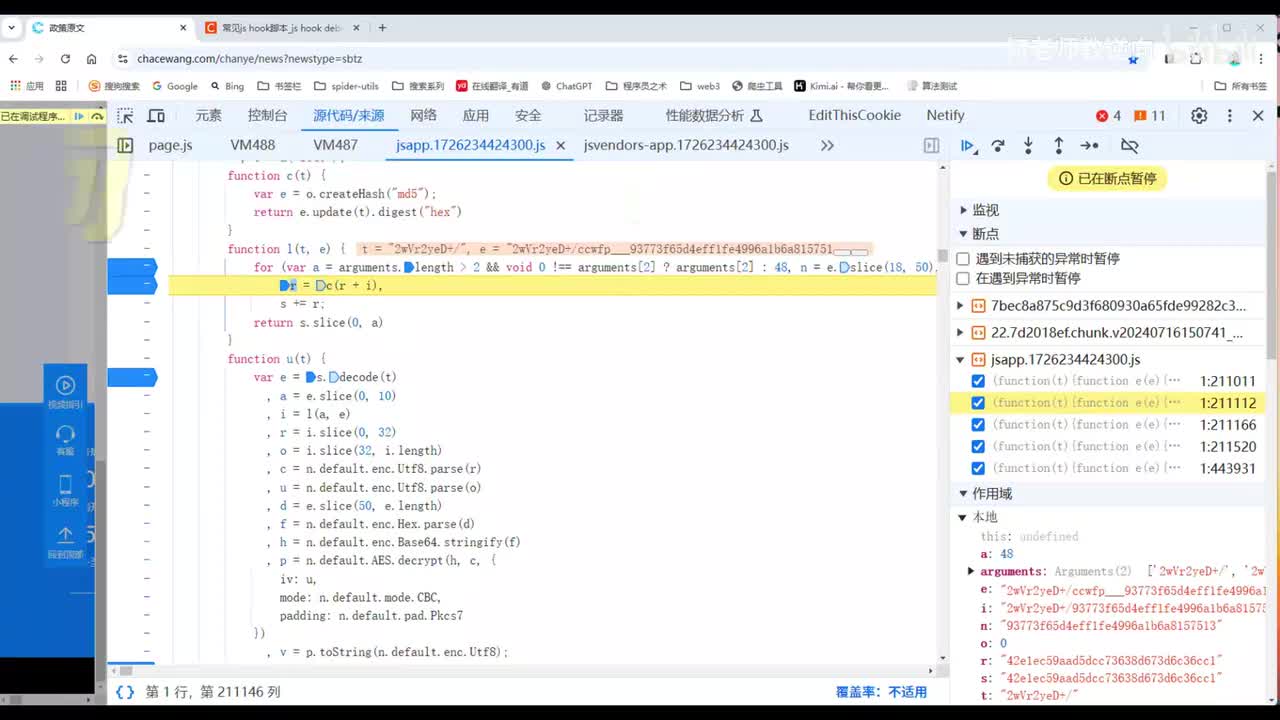The image size is (1280, 720).
Task: Toggle the line breakpoint beside 'for (var a = arguments'
Action: (x=132, y=267)
